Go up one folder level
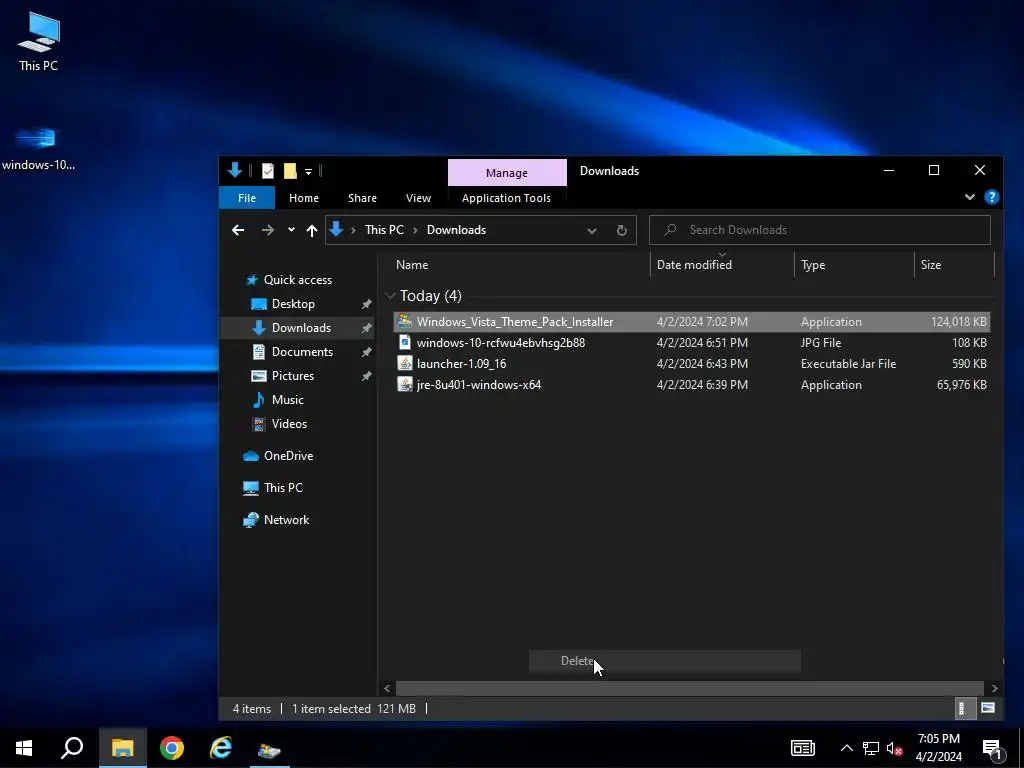Viewport: 1024px width, 768px height. [312, 230]
